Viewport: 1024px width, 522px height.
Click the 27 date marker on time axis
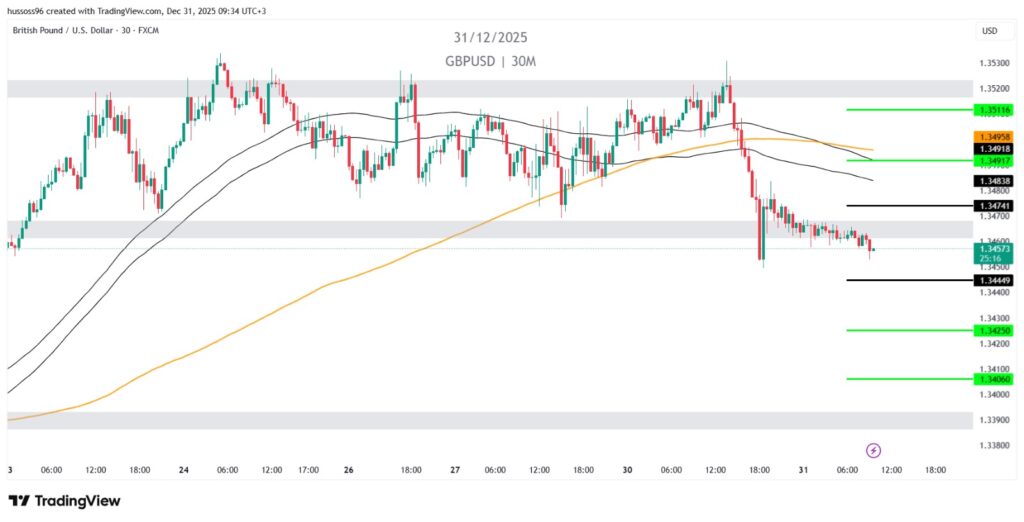tap(455, 470)
